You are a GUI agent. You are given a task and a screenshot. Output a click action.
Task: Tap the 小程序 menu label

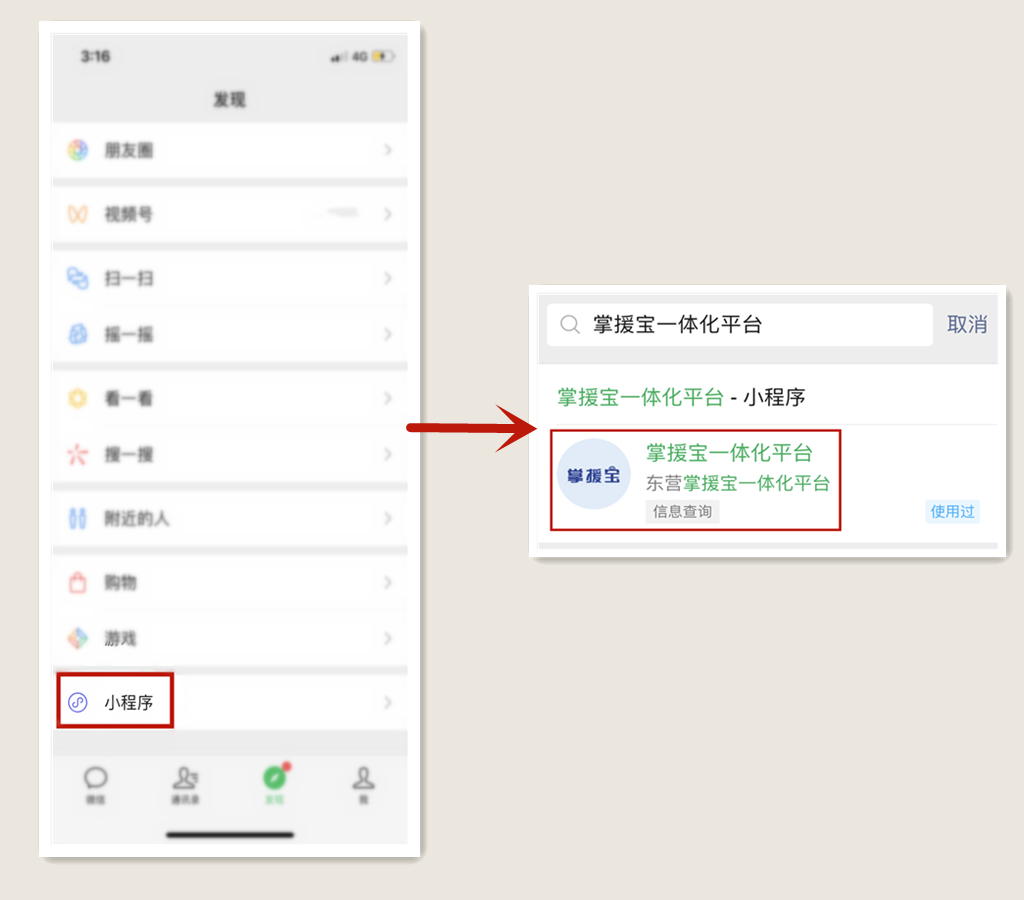click(x=129, y=703)
